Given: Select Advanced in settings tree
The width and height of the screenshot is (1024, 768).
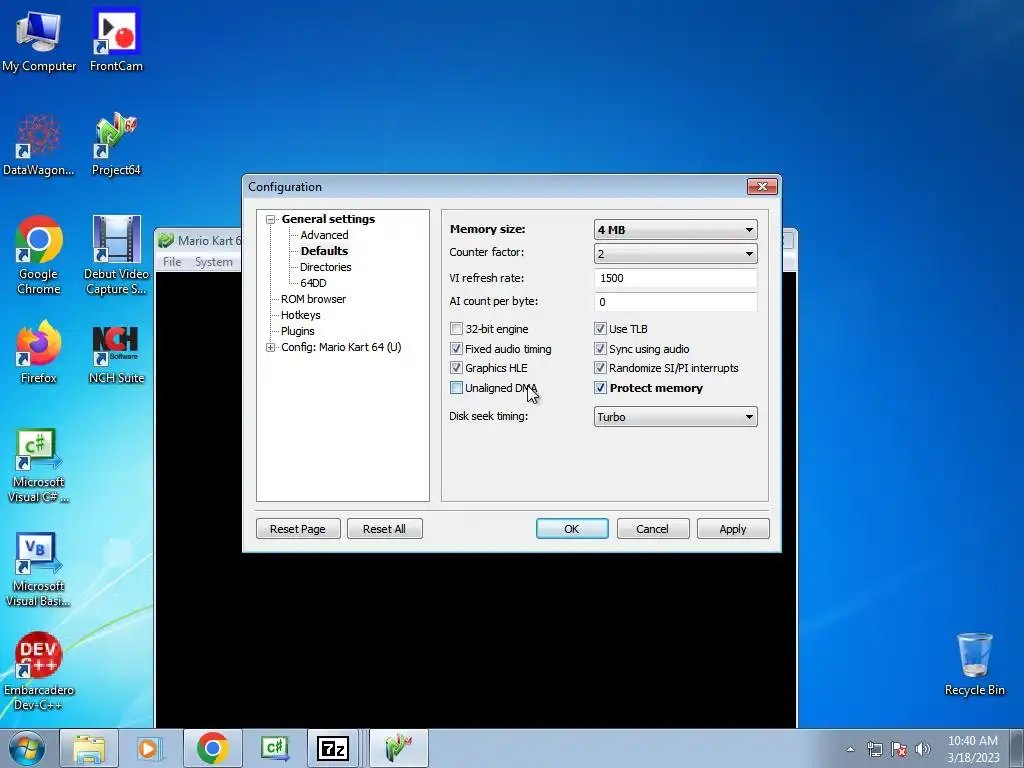Looking at the screenshot, I should tap(324, 235).
